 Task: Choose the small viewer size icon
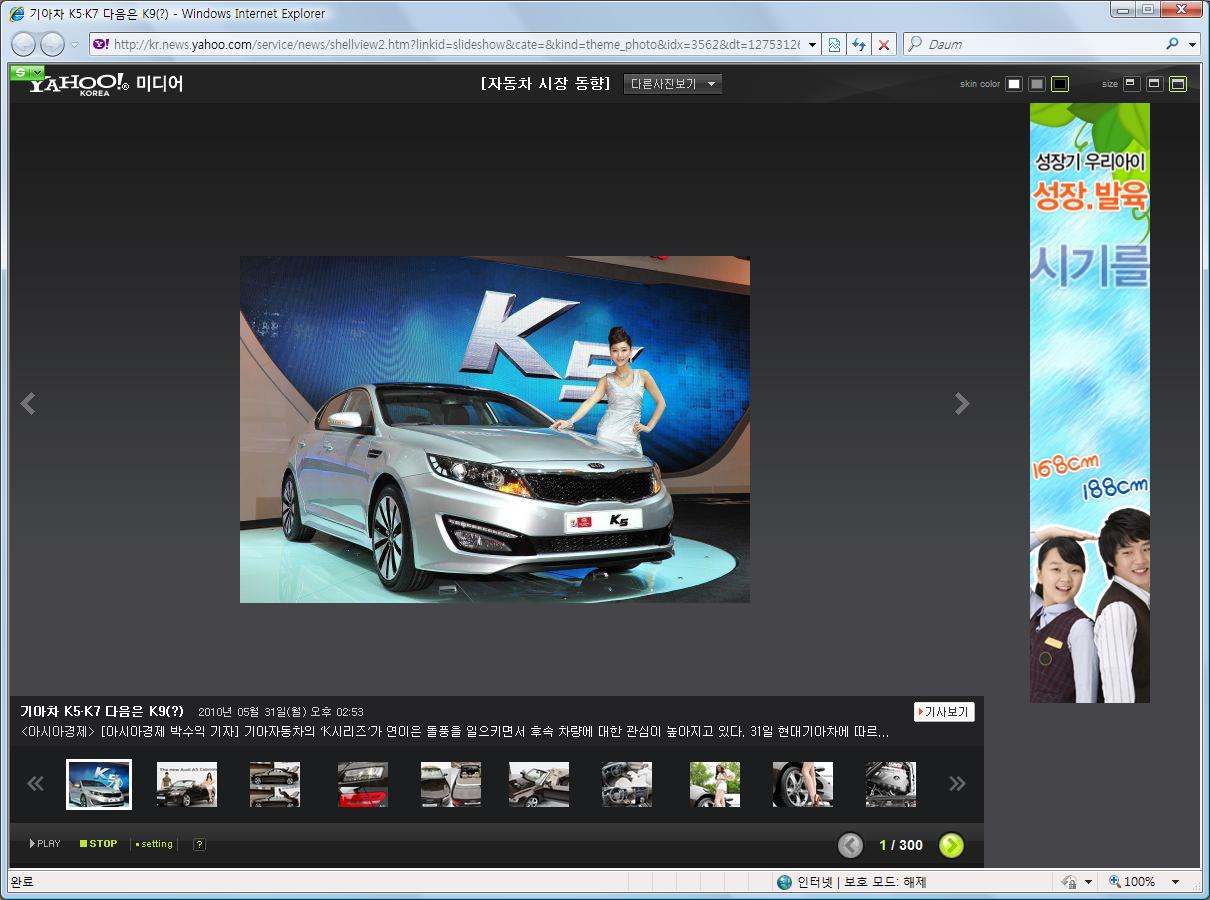(x=1131, y=84)
